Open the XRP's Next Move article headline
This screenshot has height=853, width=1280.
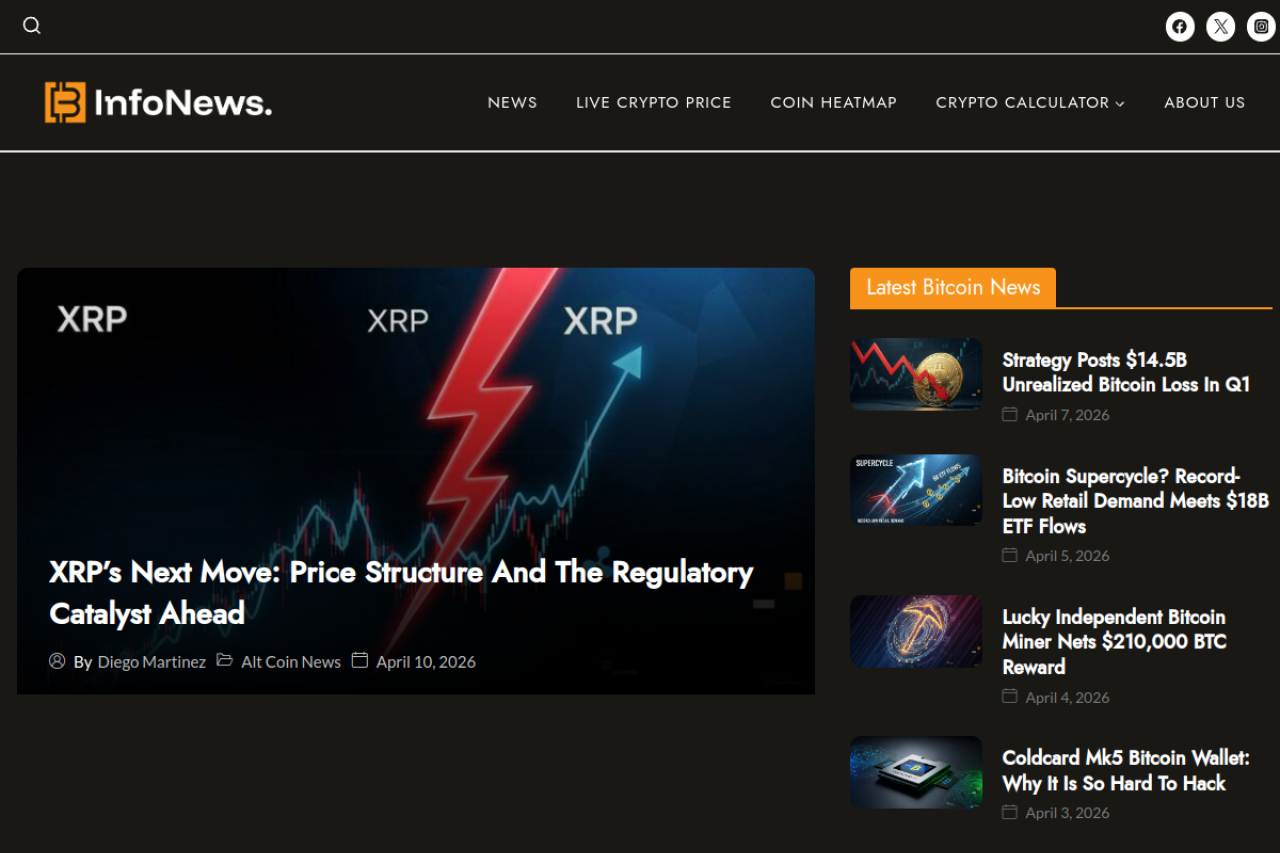click(401, 592)
